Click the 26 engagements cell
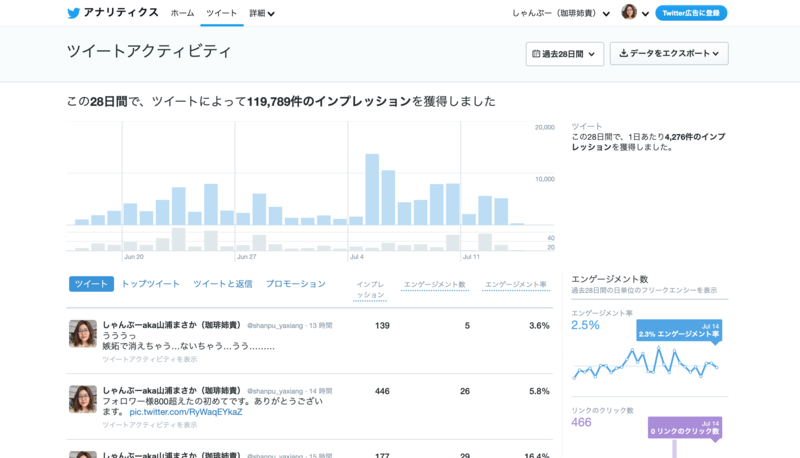The image size is (800, 458). [x=465, y=391]
